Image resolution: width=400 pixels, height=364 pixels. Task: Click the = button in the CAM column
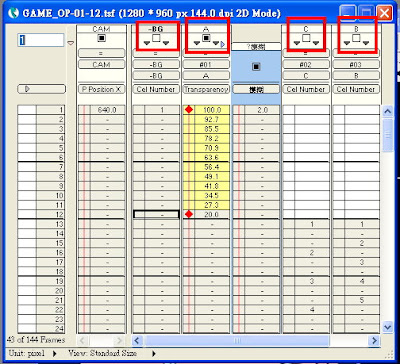tap(101, 53)
